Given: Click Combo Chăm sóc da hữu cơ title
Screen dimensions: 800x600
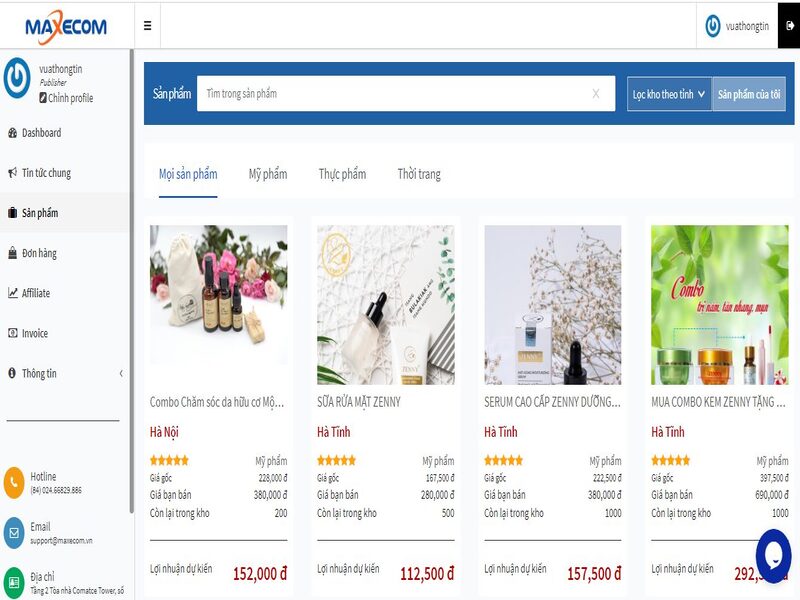Looking at the screenshot, I should 217,403.
